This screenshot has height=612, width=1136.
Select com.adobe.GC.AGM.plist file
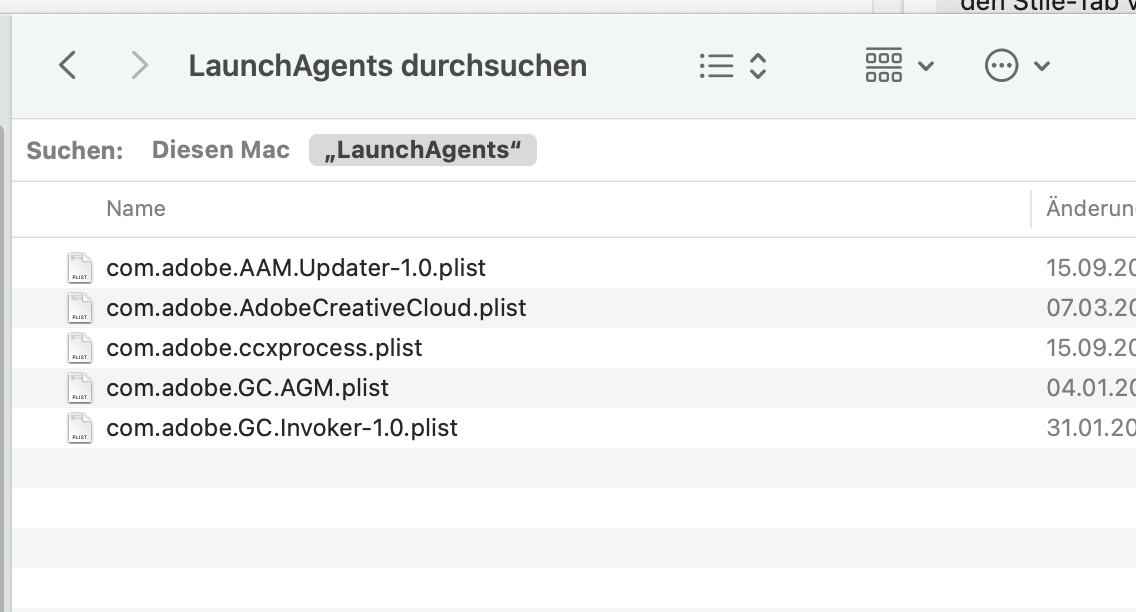pos(247,387)
